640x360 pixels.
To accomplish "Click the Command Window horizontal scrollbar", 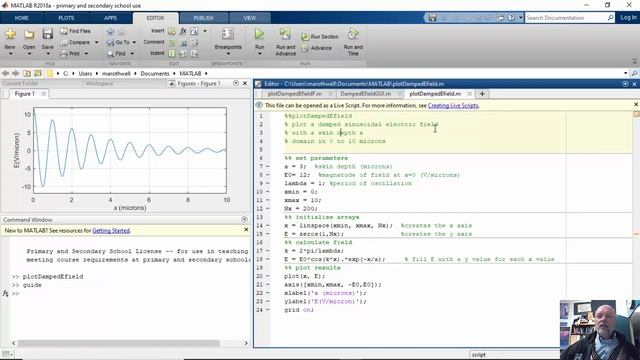I will coord(118,343).
